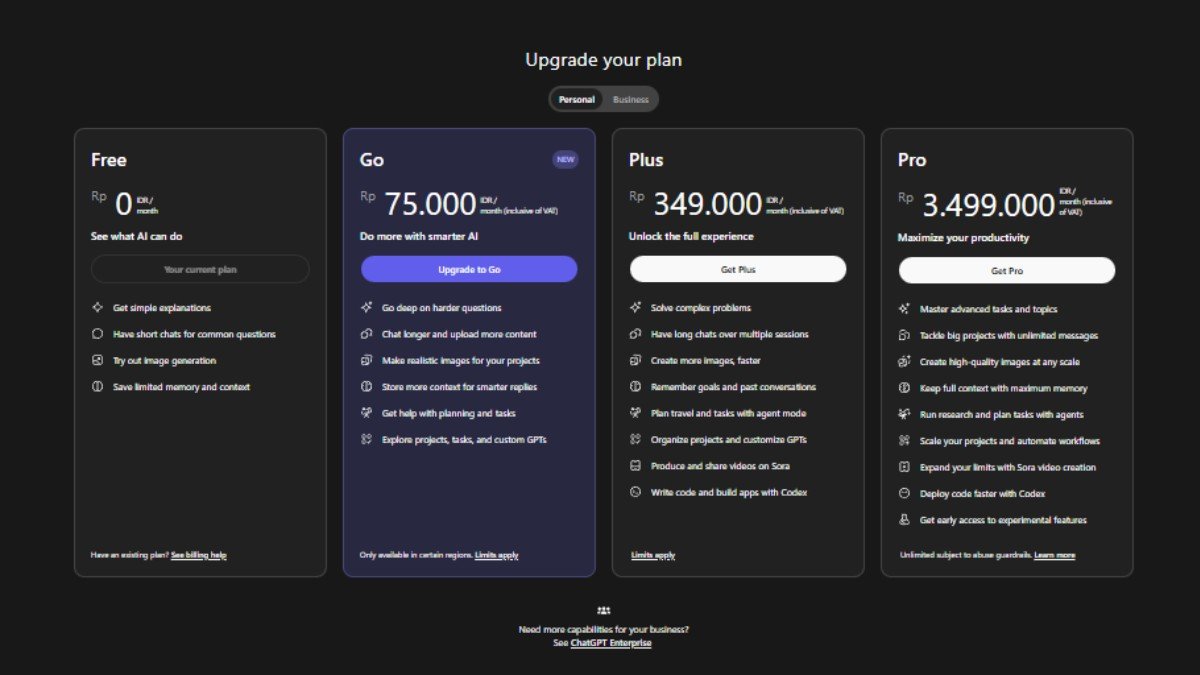Click the GPTs icon beside "Explore projects, tasks, and custom GPTs"
This screenshot has width=1200, height=675.
tap(366, 439)
